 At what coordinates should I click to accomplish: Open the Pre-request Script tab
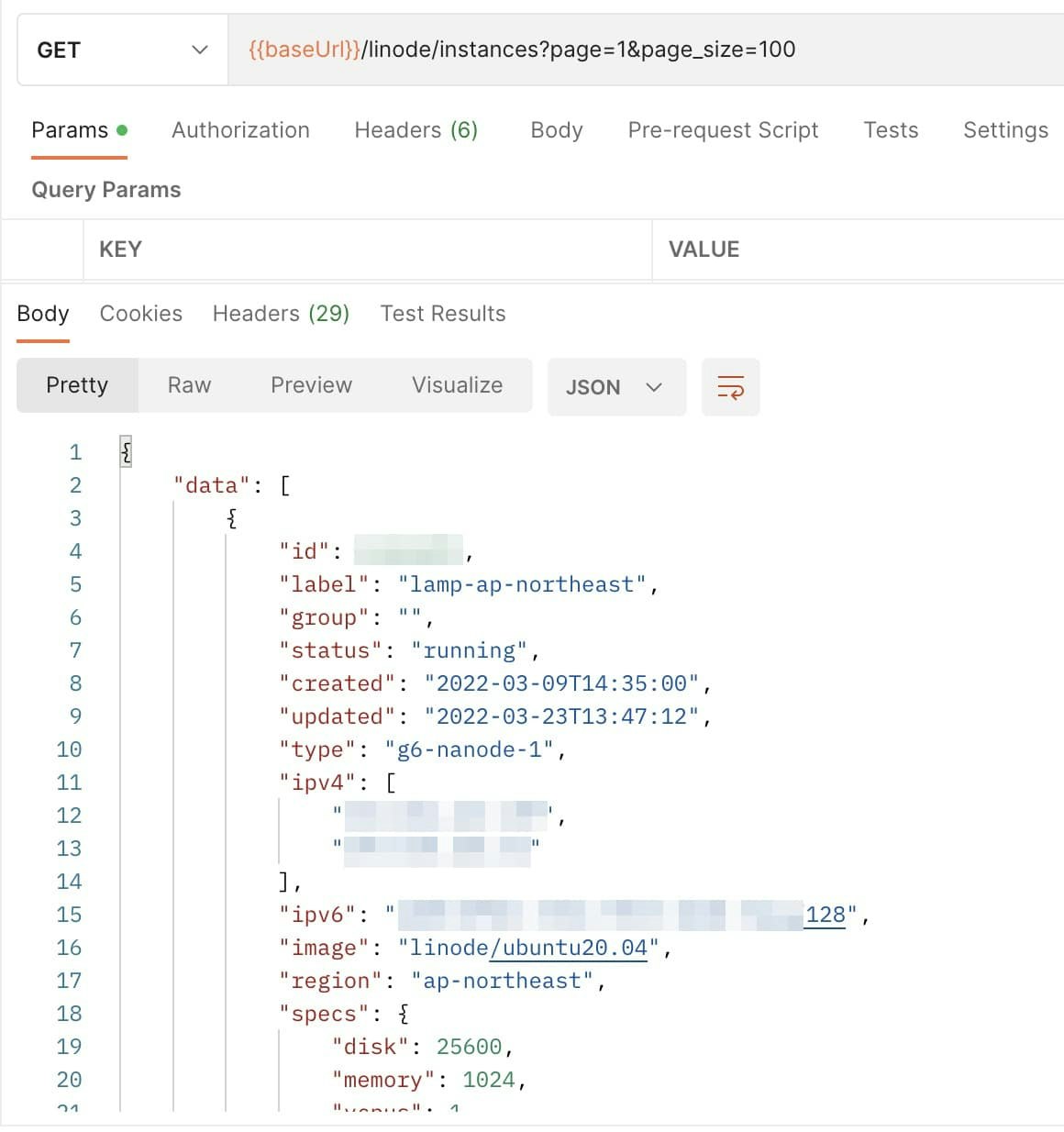(x=723, y=129)
